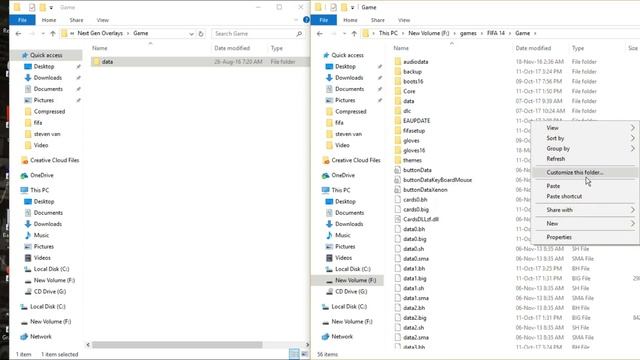Open Compressed folder in left window sidebar
The width and height of the screenshot is (640, 360).
click(49, 111)
